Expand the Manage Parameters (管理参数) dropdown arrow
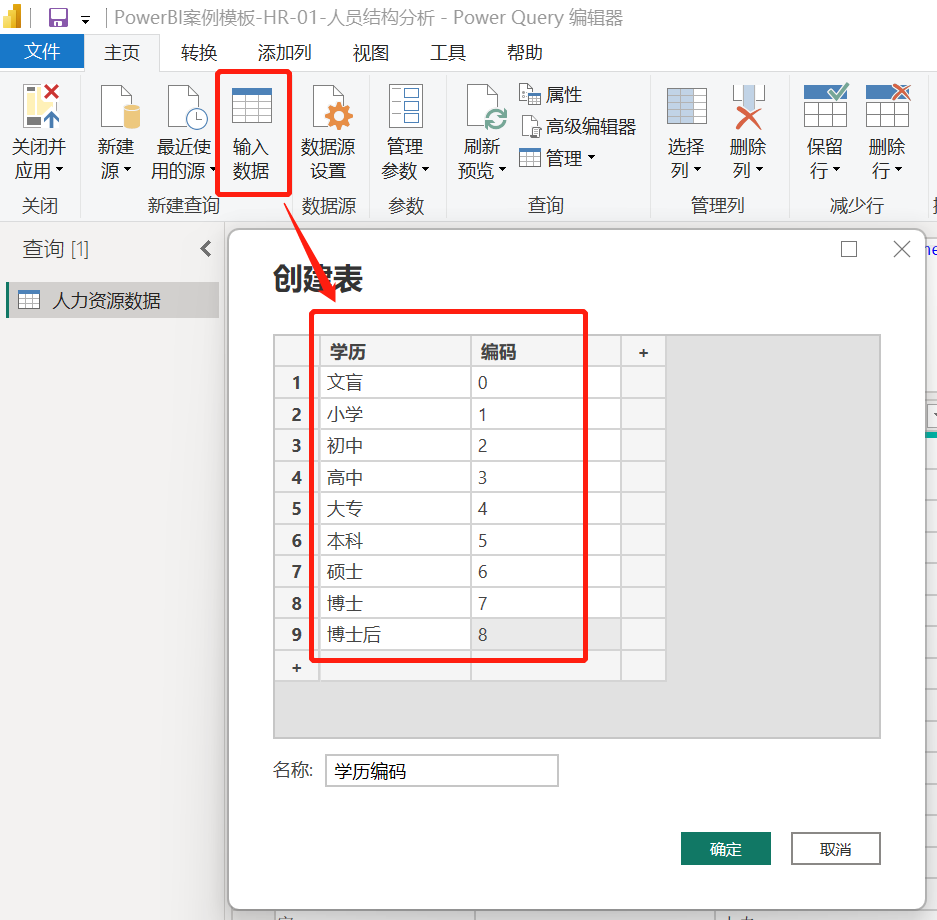This screenshot has width=937, height=920. (425, 169)
